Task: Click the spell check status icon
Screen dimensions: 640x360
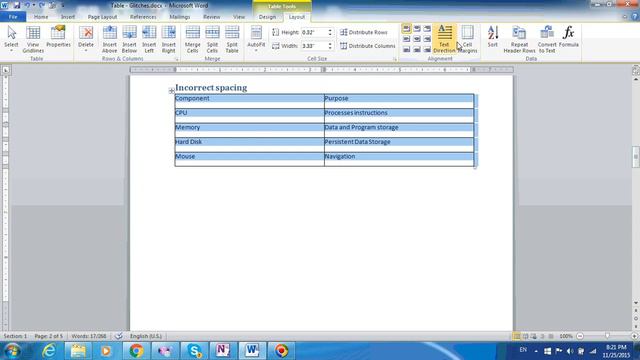Action: point(118,336)
